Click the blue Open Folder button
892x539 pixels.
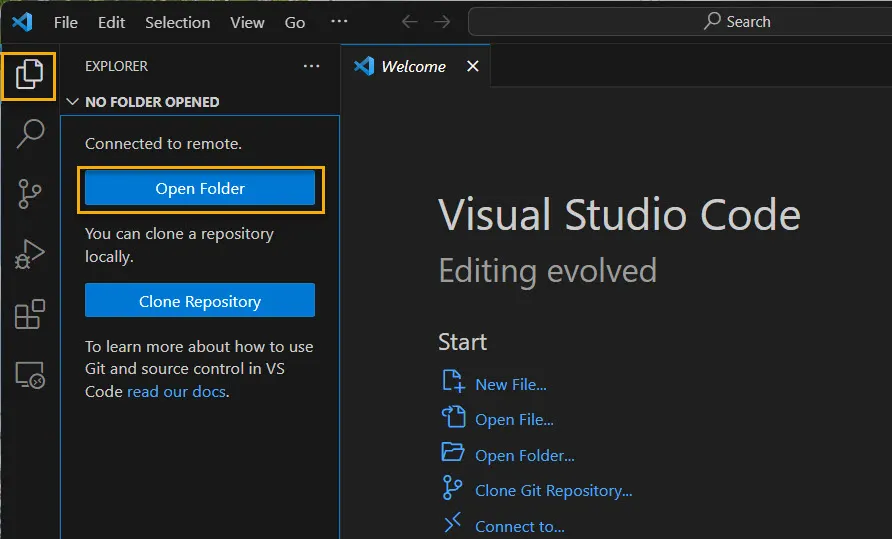[x=200, y=188]
